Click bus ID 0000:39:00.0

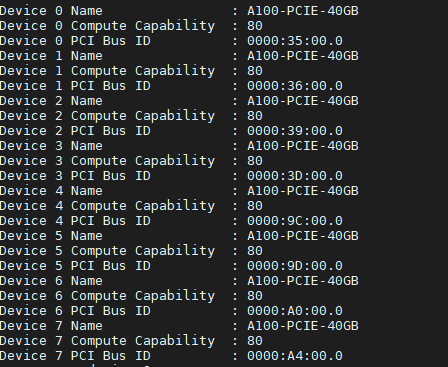(295, 131)
